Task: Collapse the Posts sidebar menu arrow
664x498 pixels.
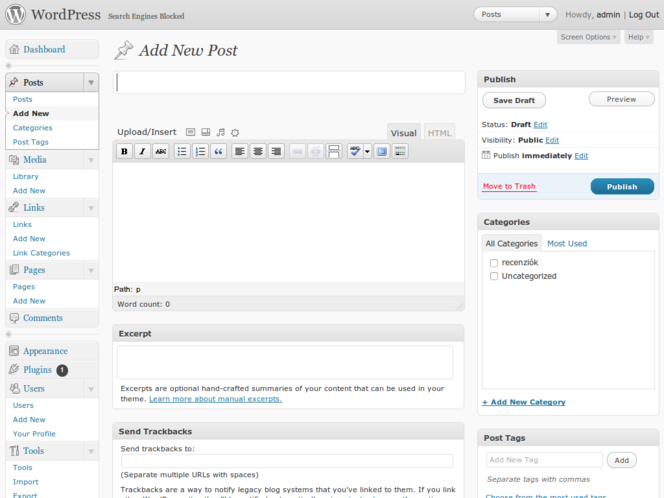Action: click(x=91, y=83)
